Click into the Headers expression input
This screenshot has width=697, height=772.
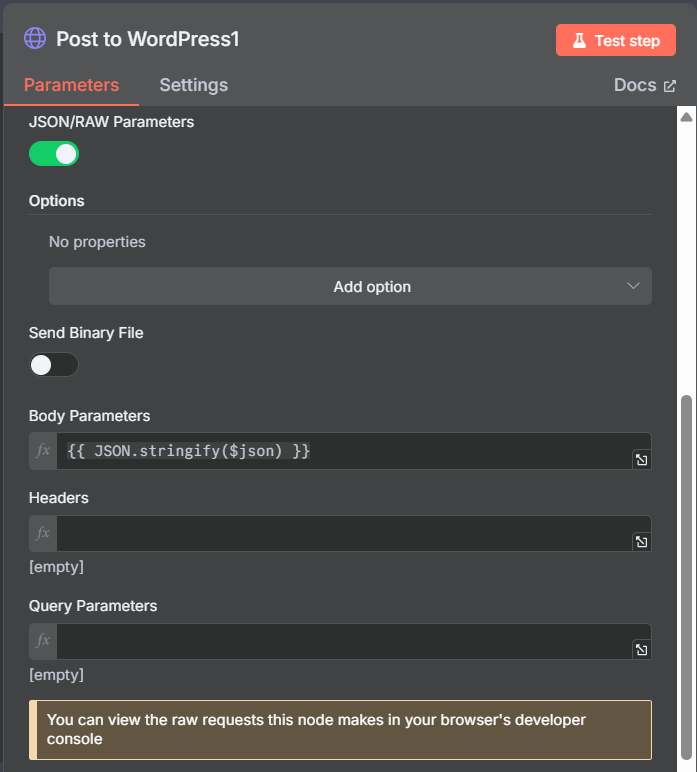click(344, 533)
